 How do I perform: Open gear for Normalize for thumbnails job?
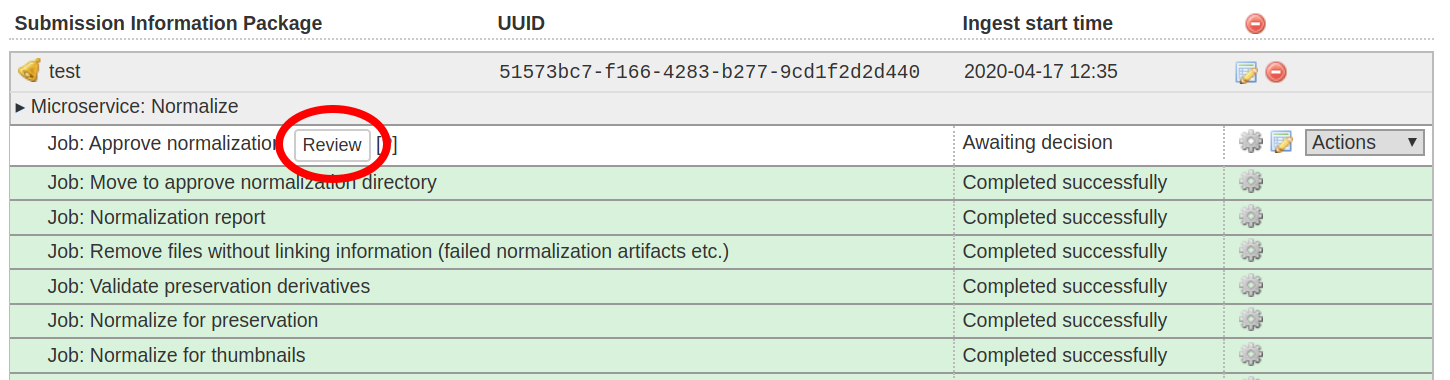tap(1251, 355)
